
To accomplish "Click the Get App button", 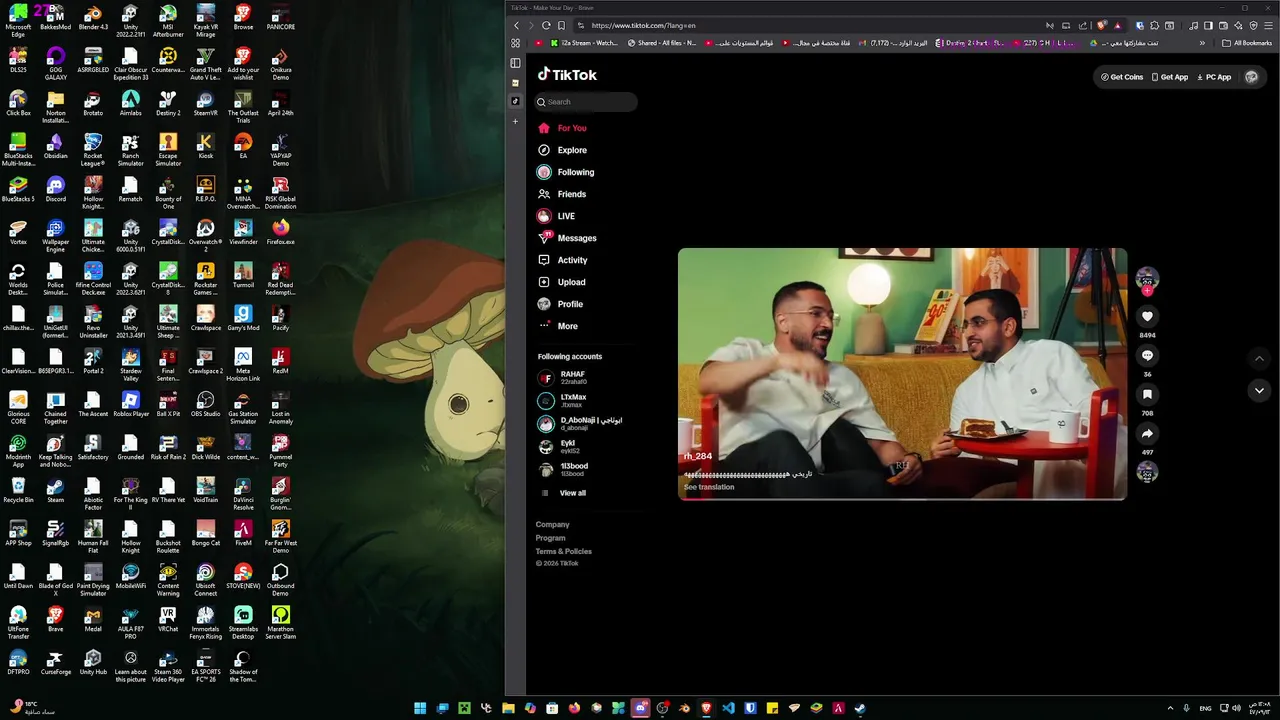I will click(1170, 77).
